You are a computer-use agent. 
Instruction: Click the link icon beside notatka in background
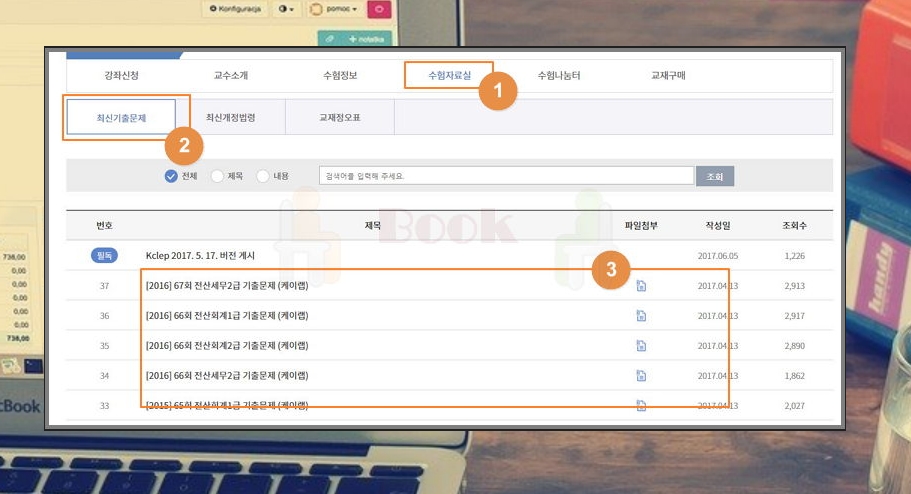pos(329,39)
